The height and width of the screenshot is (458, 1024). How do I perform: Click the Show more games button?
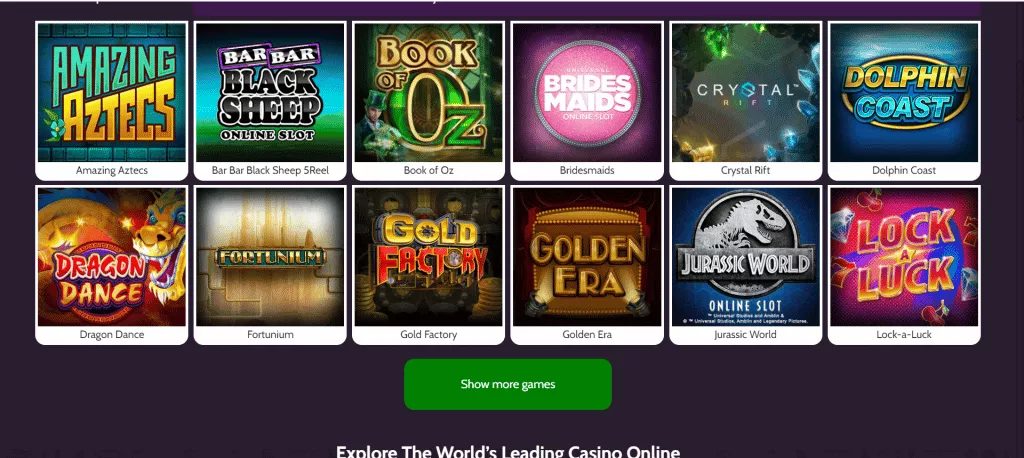[507, 384]
